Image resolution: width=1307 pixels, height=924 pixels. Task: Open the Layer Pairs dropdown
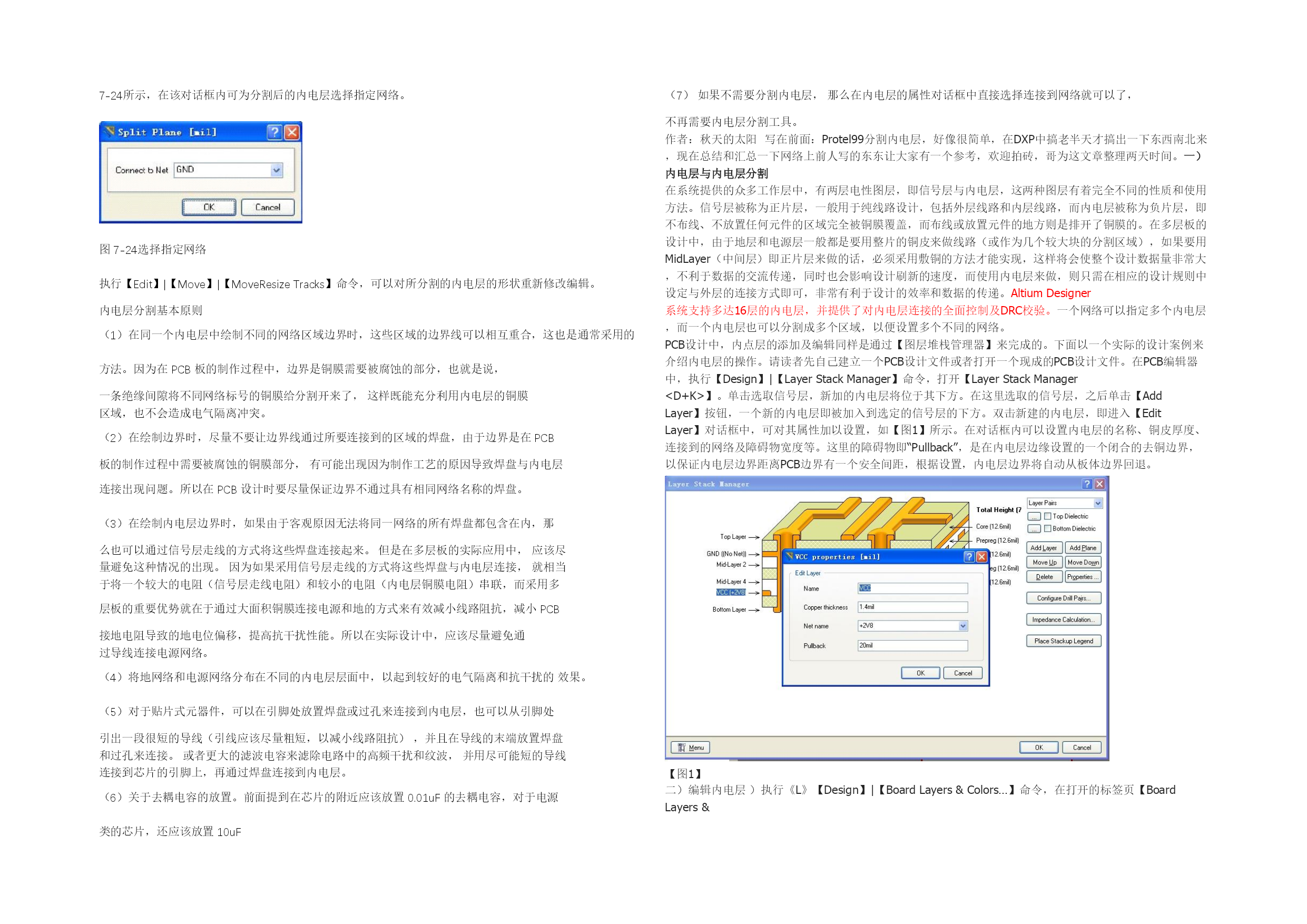click(x=1098, y=503)
